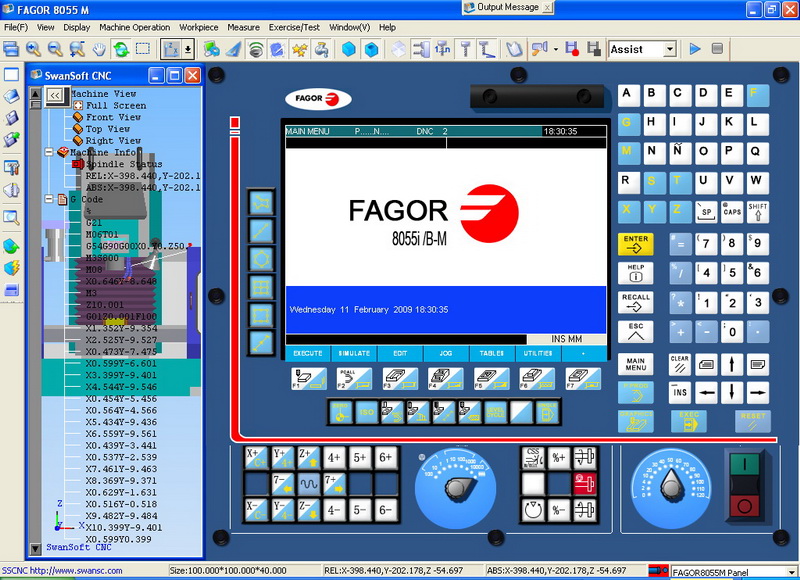The width and height of the screenshot is (800, 580).
Task: Click the SIMULATE softkey label on screen
Action: [354, 353]
